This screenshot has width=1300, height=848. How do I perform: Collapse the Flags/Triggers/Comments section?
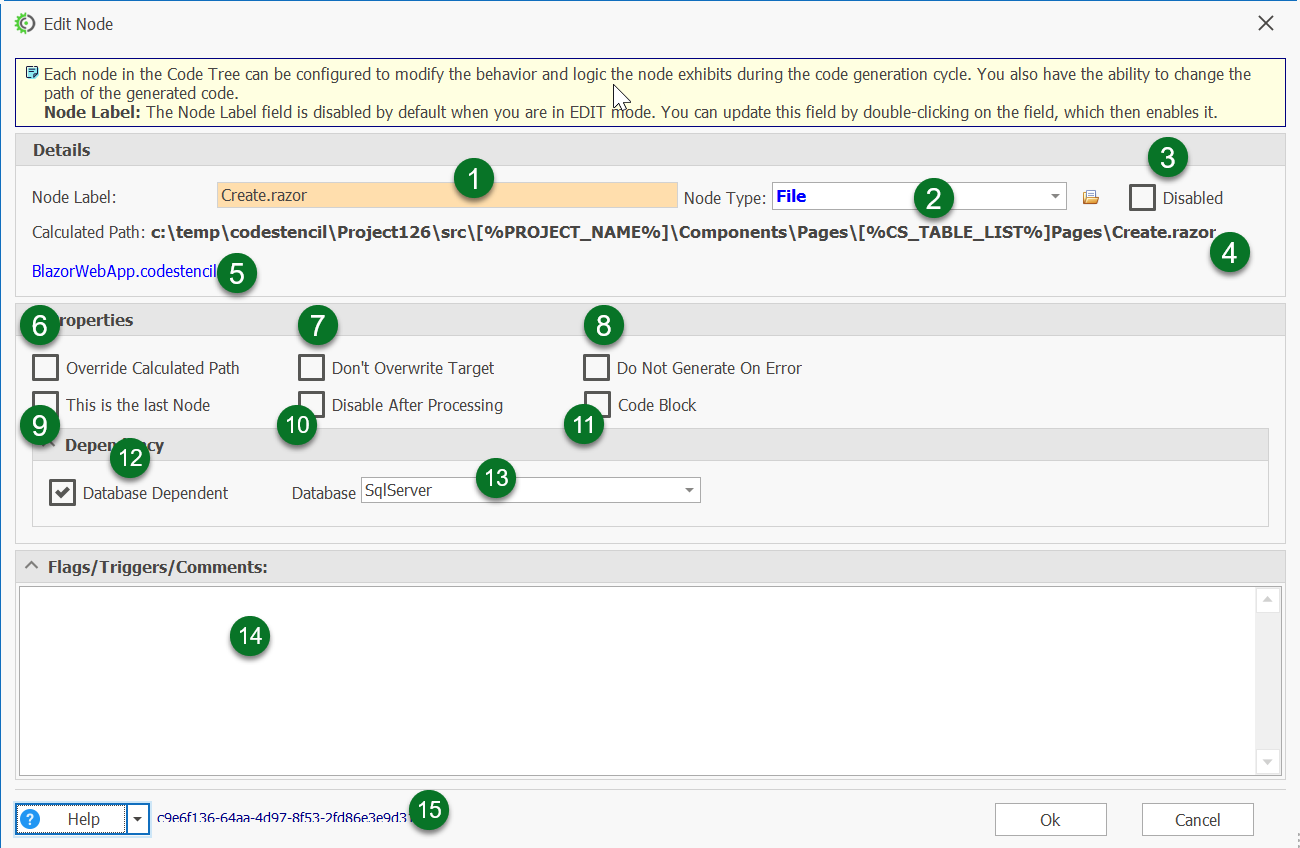click(x=30, y=567)
